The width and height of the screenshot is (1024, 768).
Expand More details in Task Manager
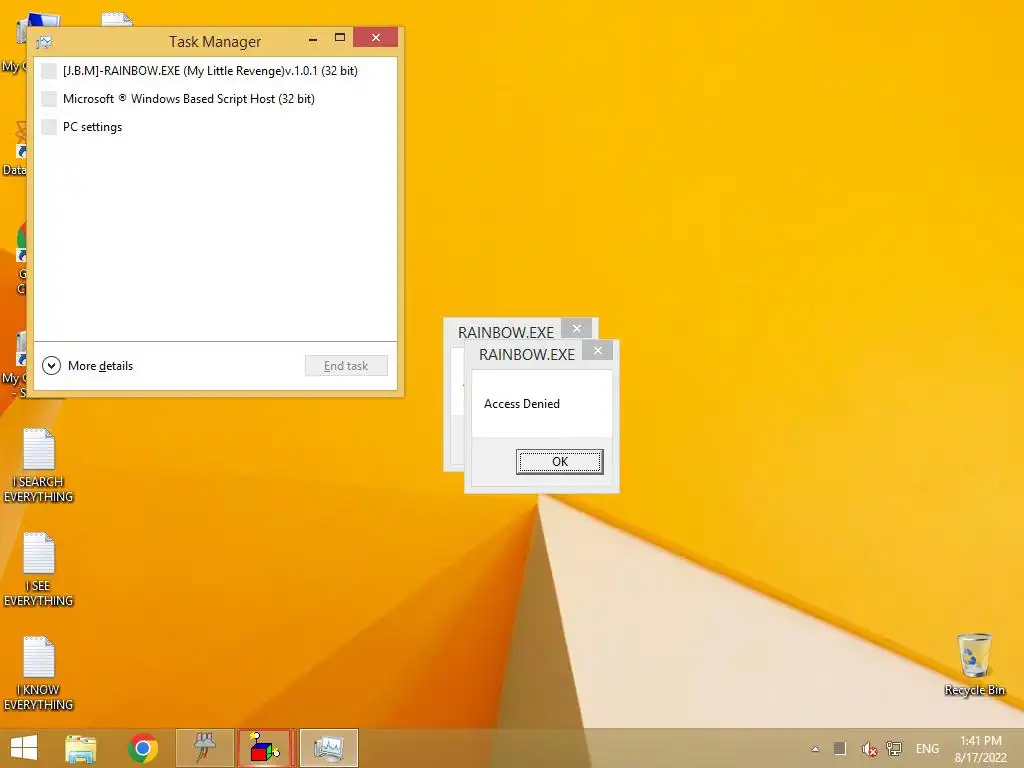[88, 366]
